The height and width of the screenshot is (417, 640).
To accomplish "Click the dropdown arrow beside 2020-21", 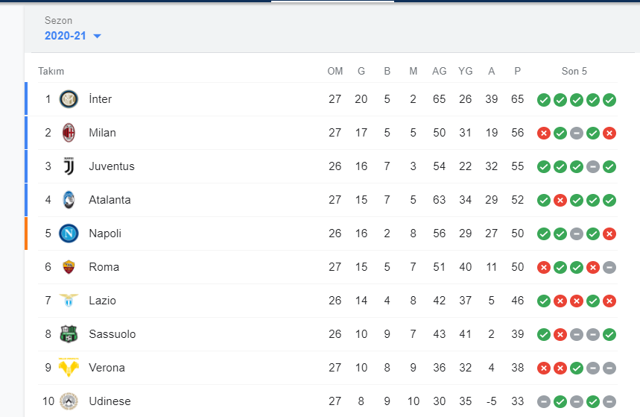I will pyautogui.click(x=97, y=37).
